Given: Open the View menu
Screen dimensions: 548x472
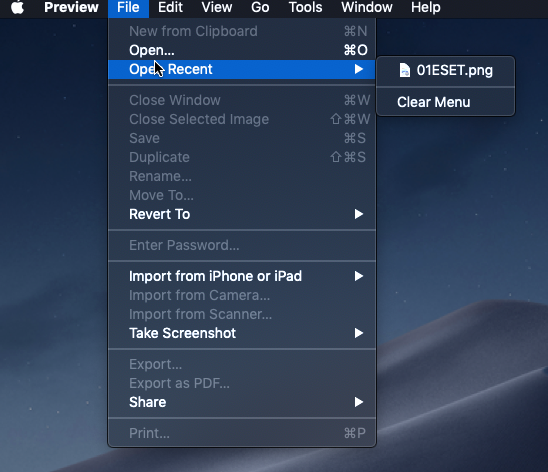Looking at the screenshot, I should tap(217, 7).
